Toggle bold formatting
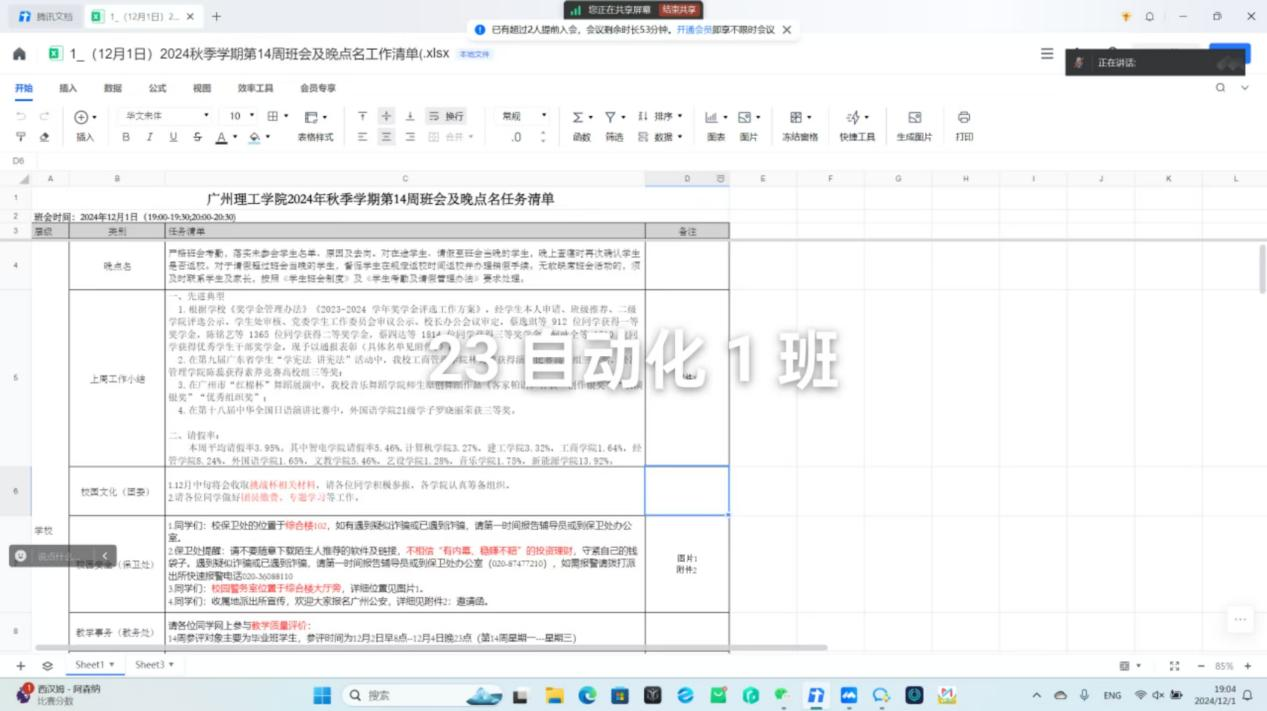The height and width of the screenshot is (711, 1267). click(126, 137)
